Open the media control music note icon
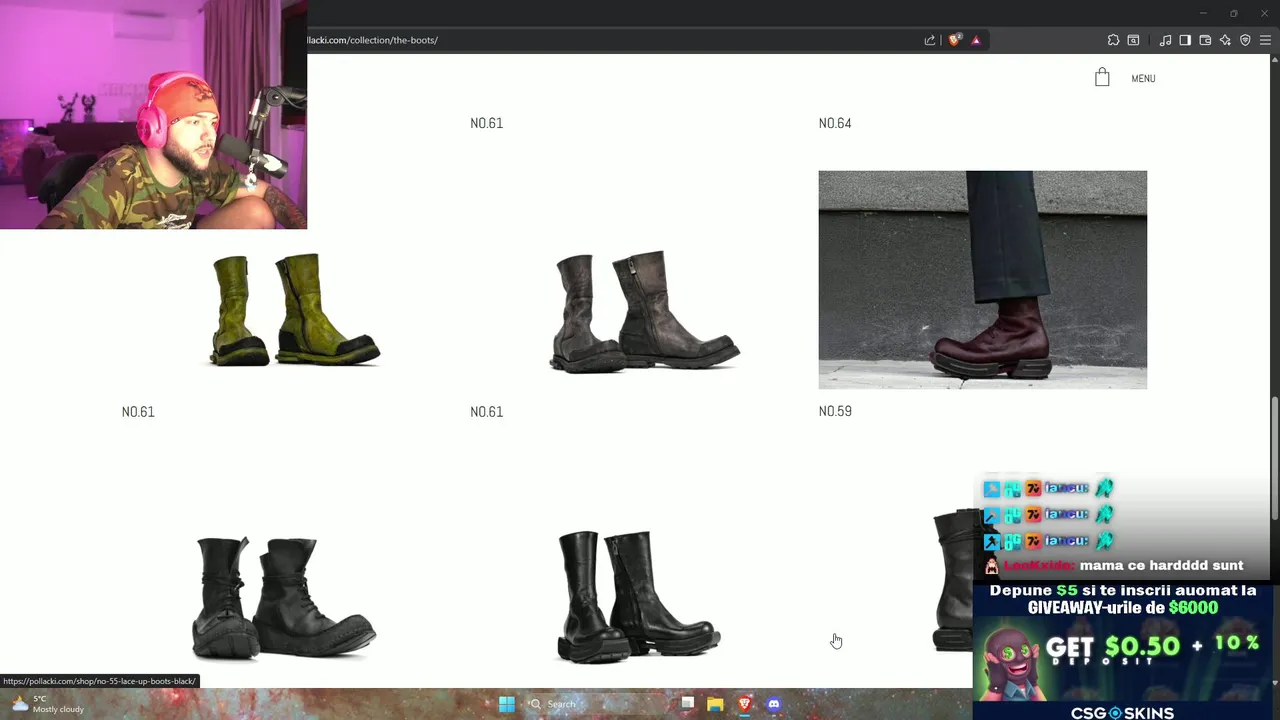Image resolution: width=1280 pixels, height=720 pixels. tap(1165, 40)
